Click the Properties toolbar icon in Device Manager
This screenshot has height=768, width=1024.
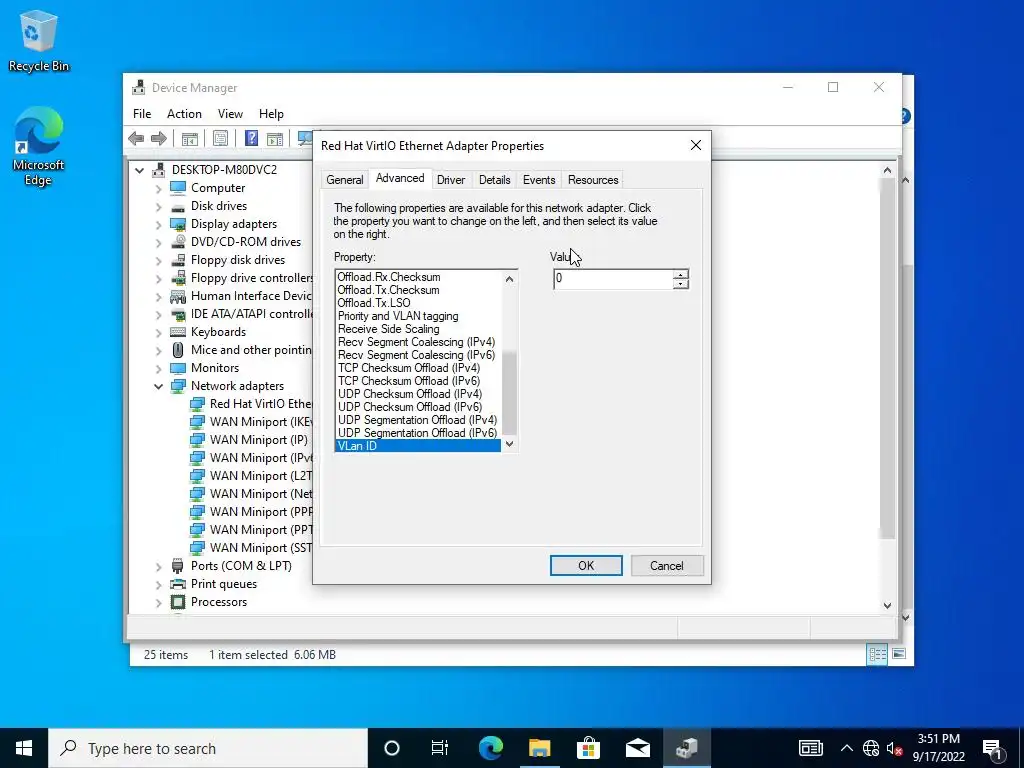pyautogui.click(x=221, y=138)
